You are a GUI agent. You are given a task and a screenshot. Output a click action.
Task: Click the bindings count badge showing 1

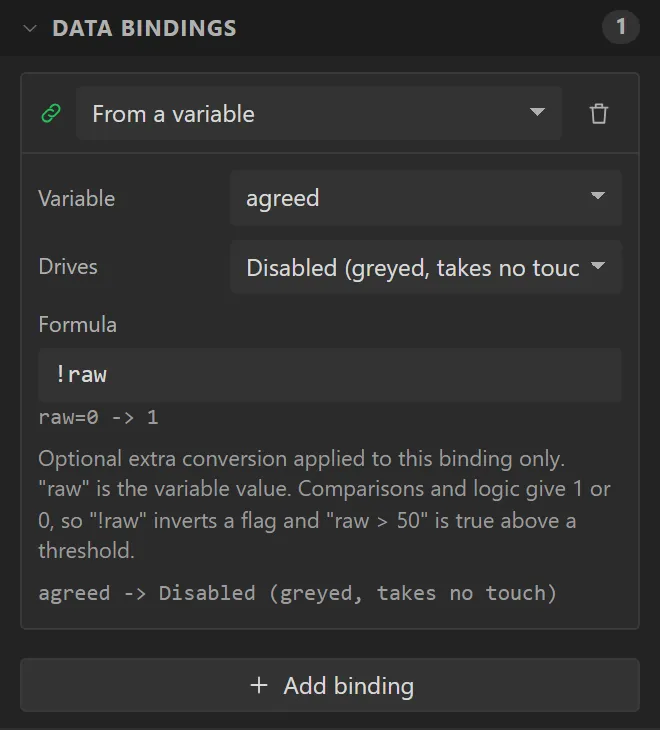[x=620, y=27]
